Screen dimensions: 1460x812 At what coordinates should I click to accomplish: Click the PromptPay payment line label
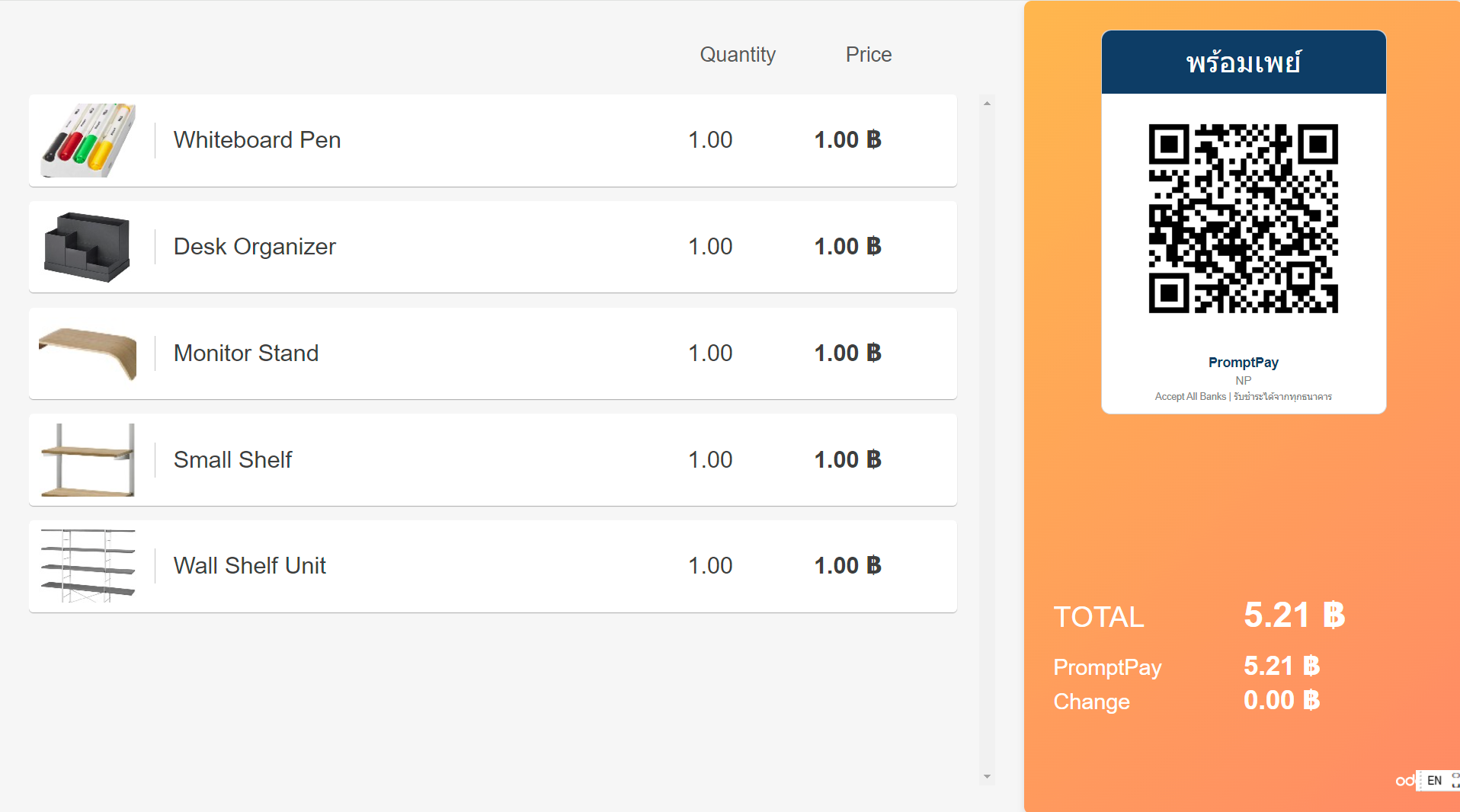[1107, 668]
